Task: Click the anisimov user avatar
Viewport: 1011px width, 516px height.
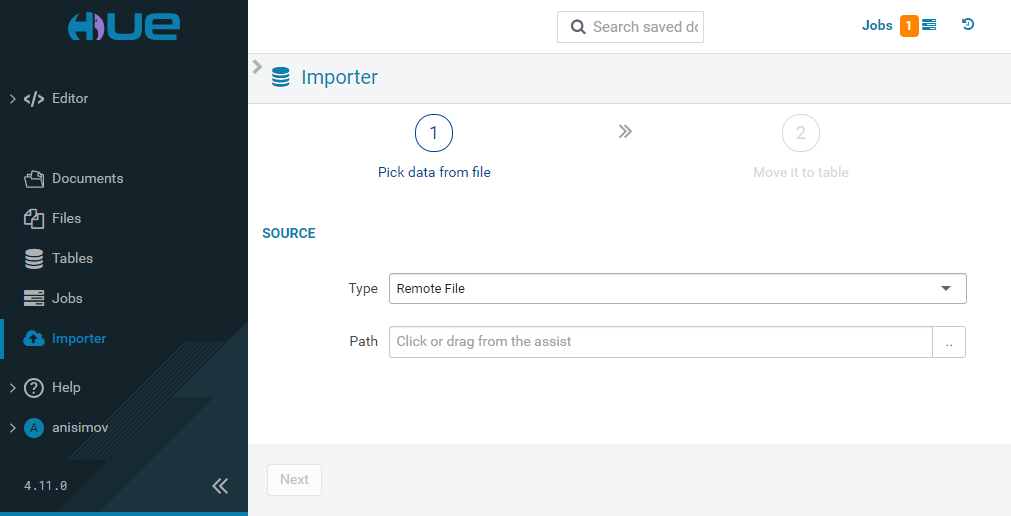Action: (x=34, y=428)
